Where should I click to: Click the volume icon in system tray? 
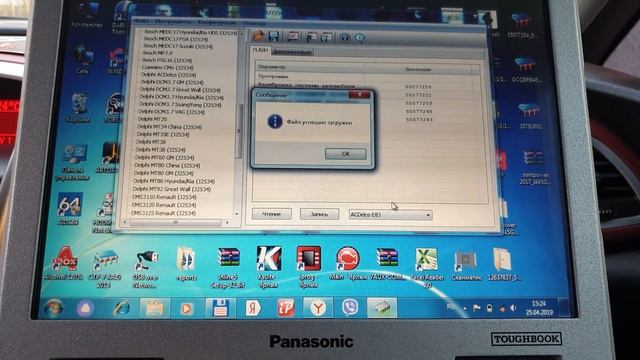[513, 308]
